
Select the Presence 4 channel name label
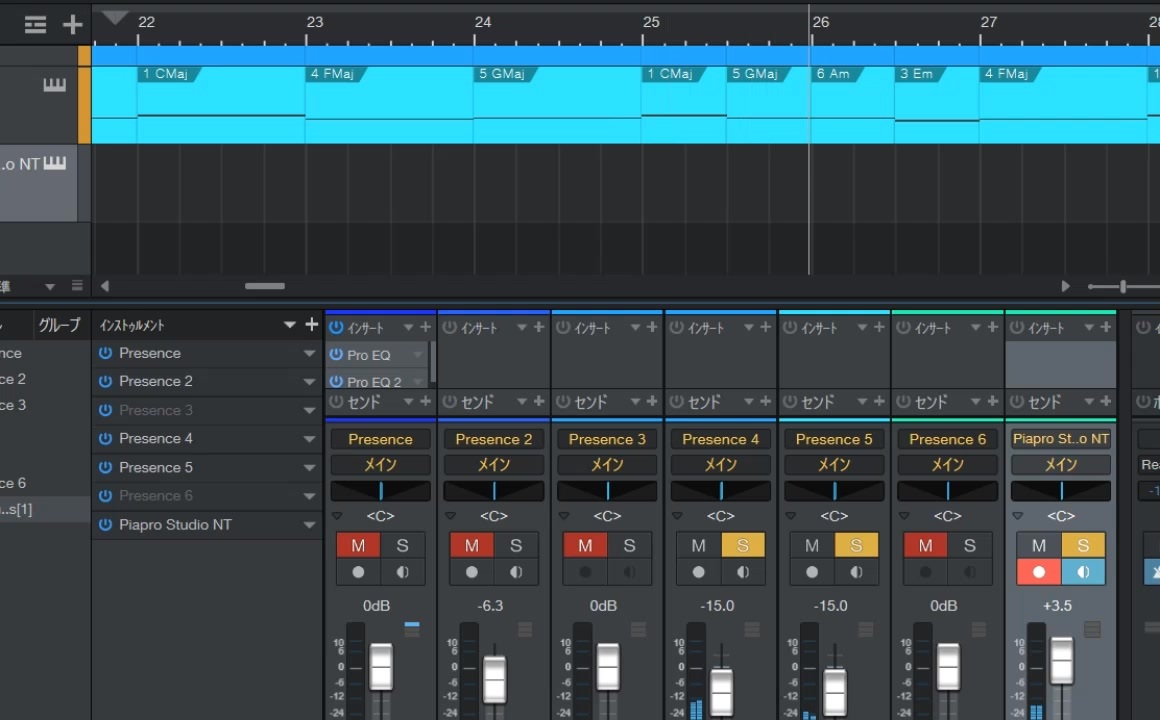point(721,439)
